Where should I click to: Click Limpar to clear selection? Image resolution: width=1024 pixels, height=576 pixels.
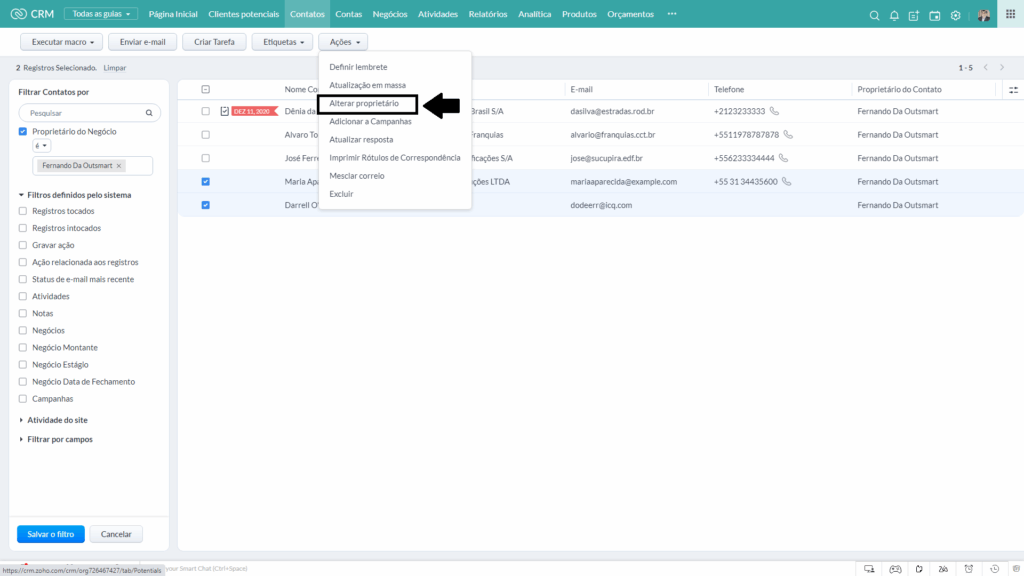tap(114, 68)
